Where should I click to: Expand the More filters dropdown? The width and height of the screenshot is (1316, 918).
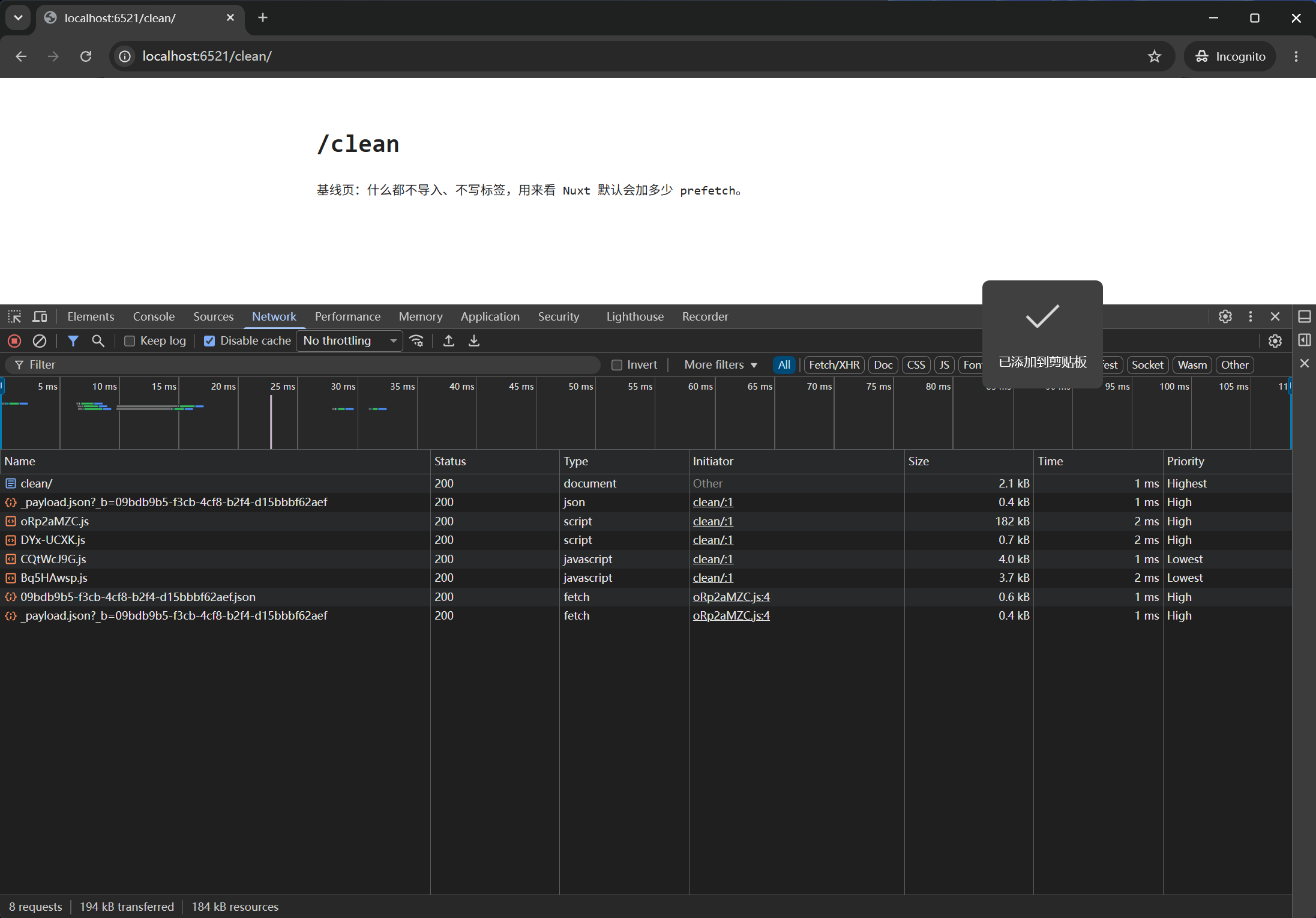720,365
